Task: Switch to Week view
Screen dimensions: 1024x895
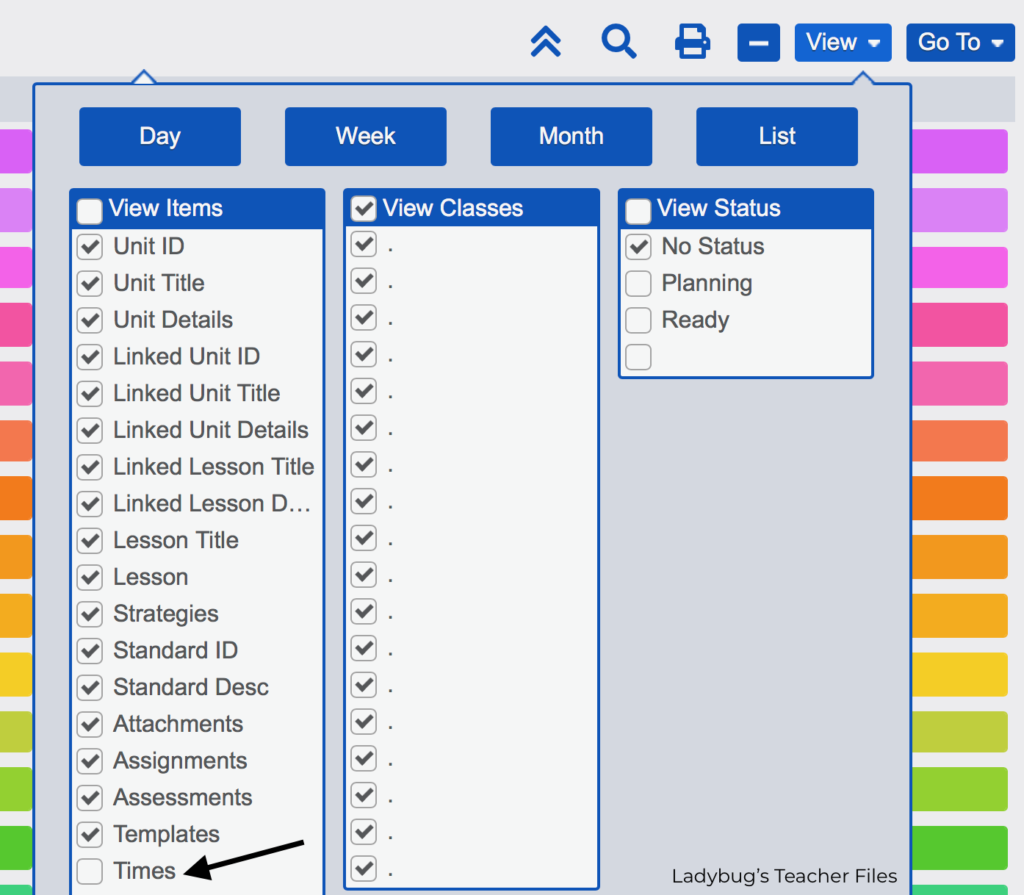Action: (x=366, y=137)
